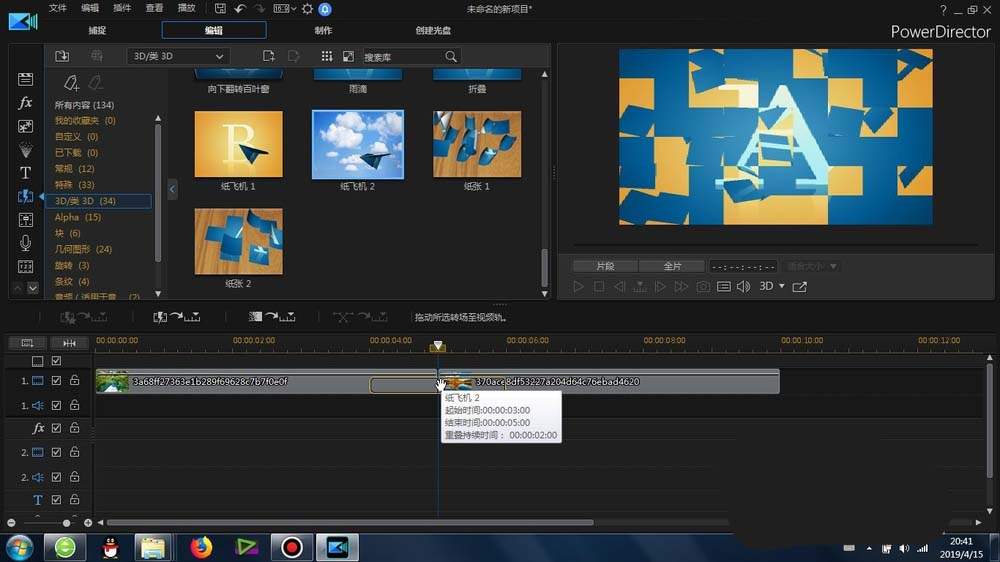Viewport: 1000px width, 562px height.
Task: Click the 全片 movie mode button
Action: pyautogui.click(x=672, y=266)
